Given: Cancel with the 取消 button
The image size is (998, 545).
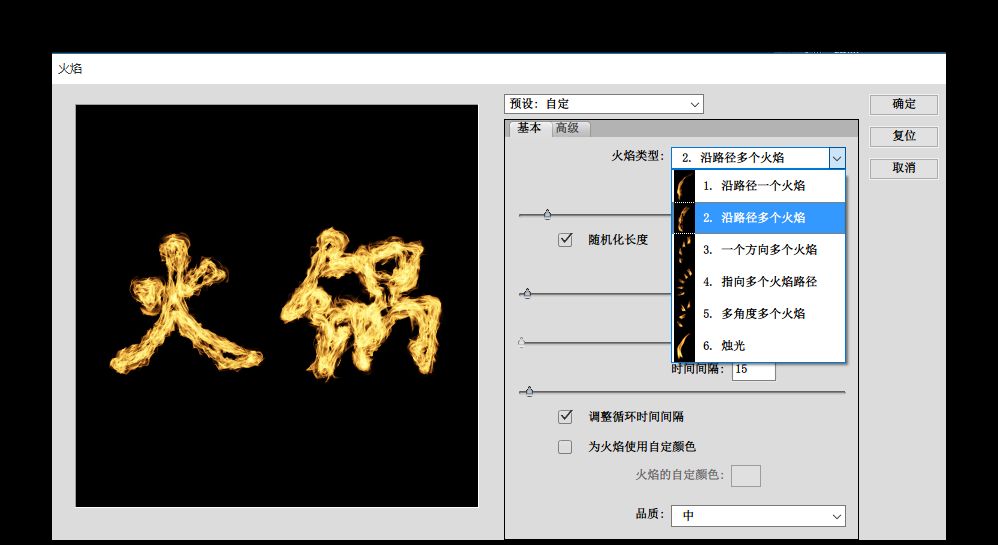Looking at the screenshot, I should click(904, 169).
